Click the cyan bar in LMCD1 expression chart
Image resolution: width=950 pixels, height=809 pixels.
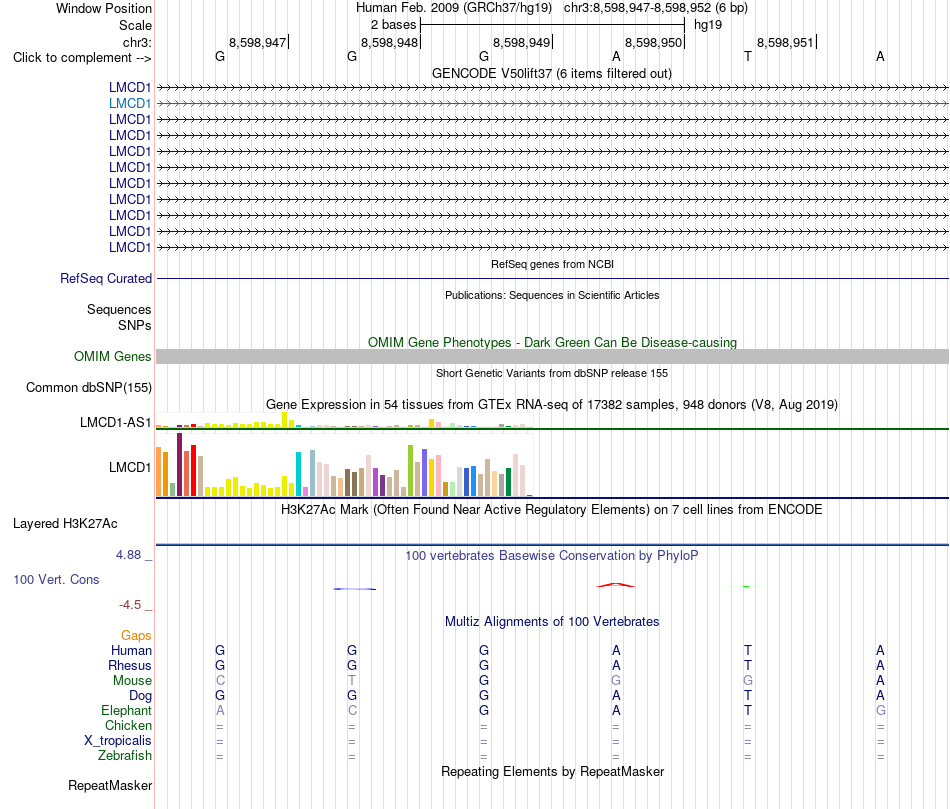click(298, 474)
